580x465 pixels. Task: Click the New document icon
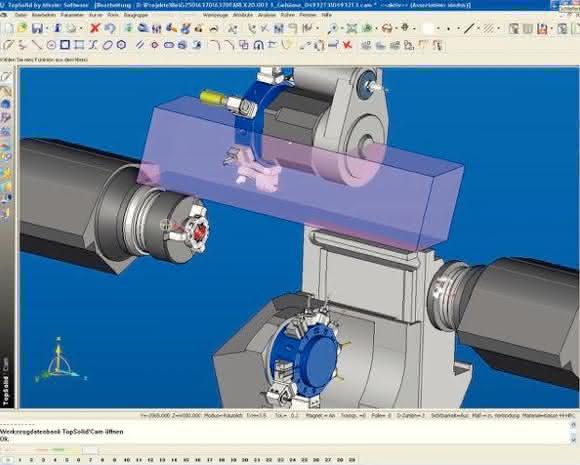point(9,28)
